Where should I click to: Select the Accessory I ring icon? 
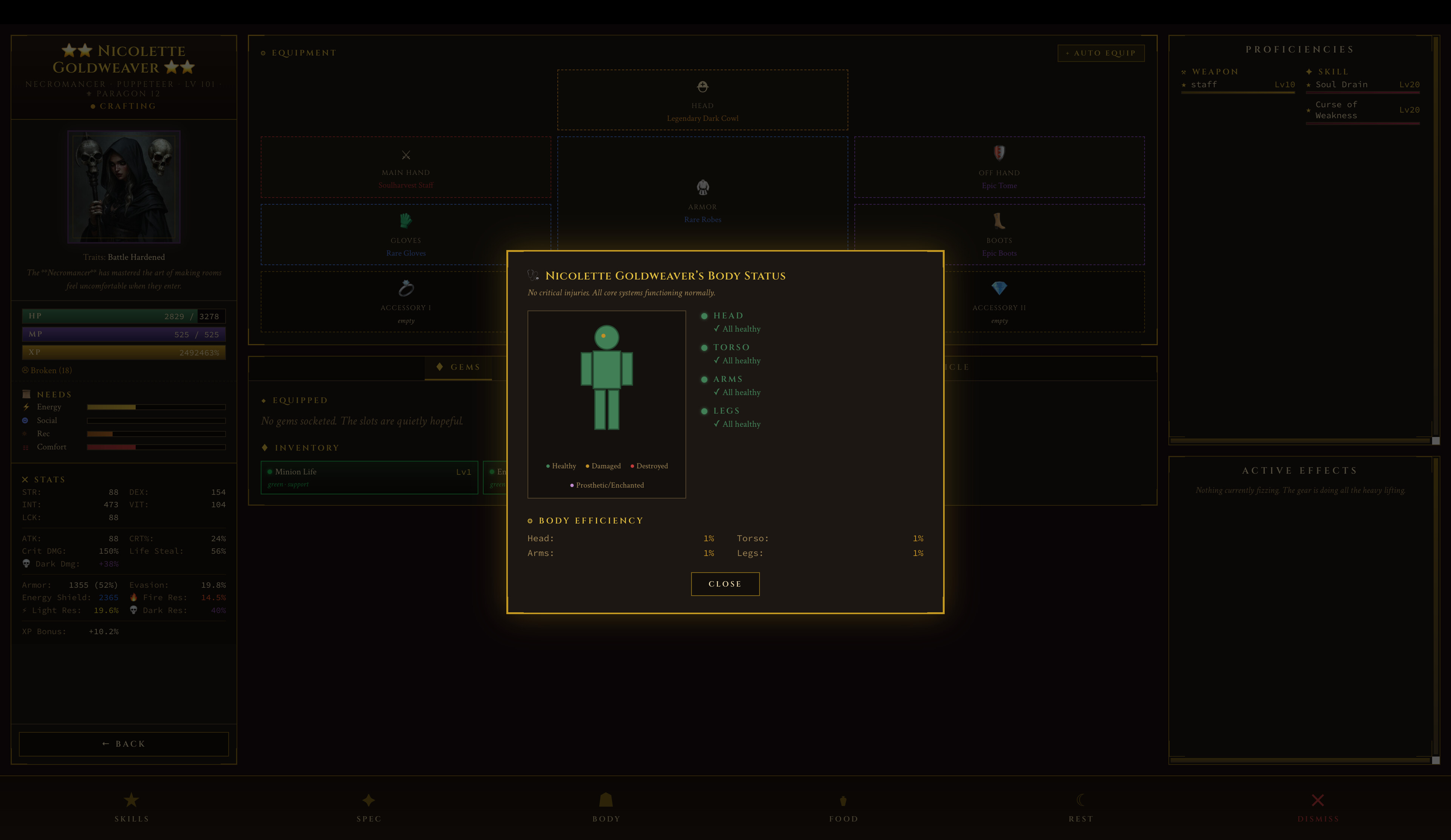(x=406, y=288)
